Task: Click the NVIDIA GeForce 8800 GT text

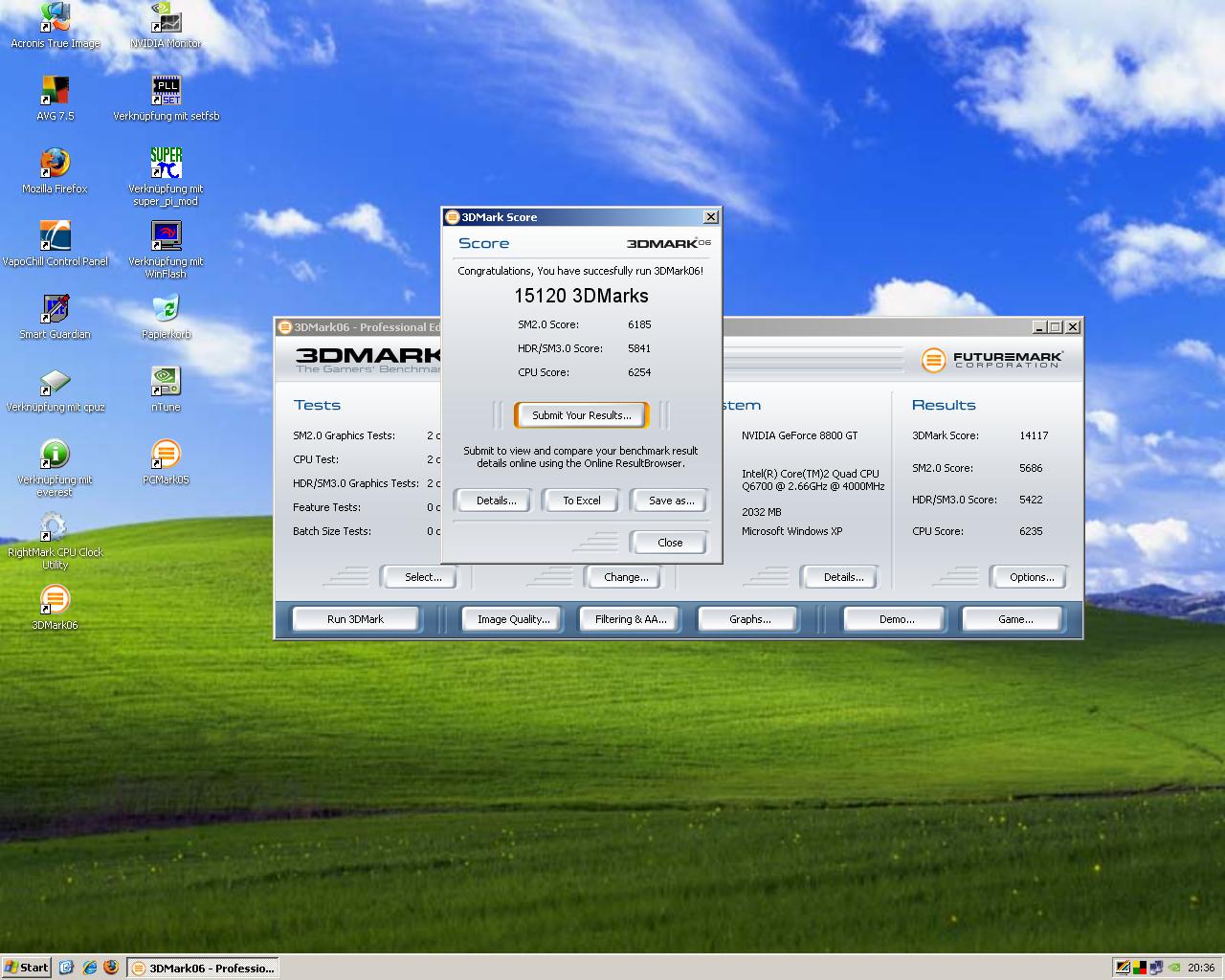Action: pyautogui.click(x=800, y=435)
